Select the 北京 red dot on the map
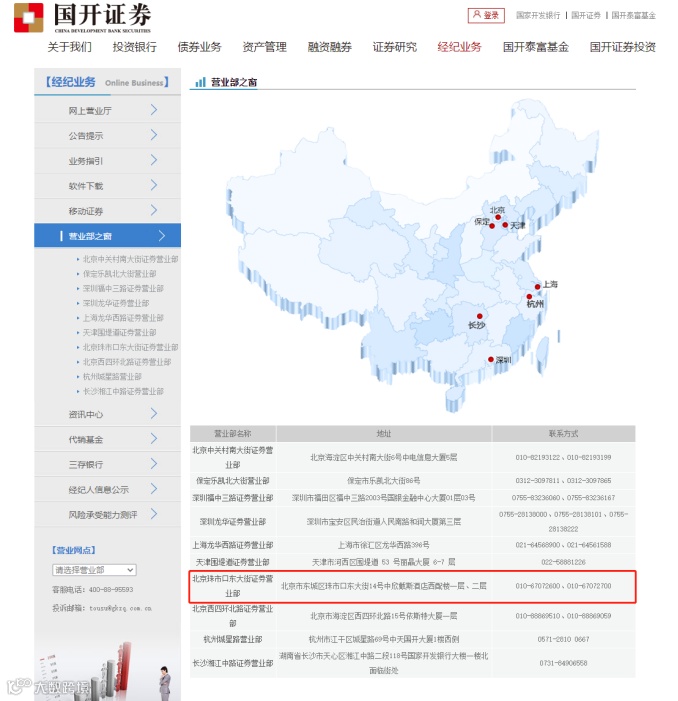Viewport: 678px width, 701px height. tap(498, 217)
